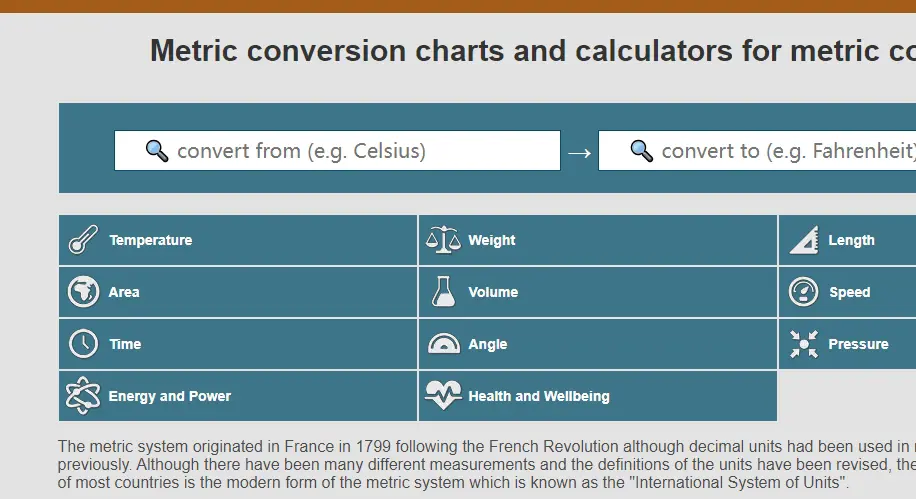Click the balance scale Weight icon
This screenshot has height=499, width=916.
click(443, 240)
